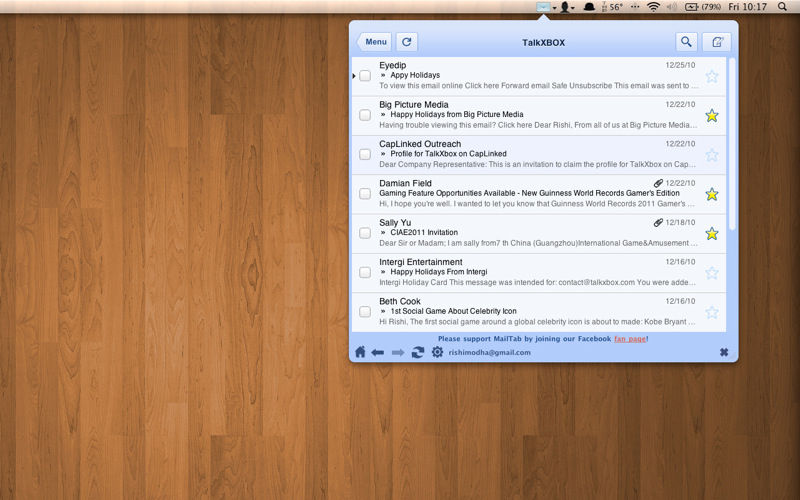Open the Facebook fan page link
The image size is (800, 500).
[630, 339]
